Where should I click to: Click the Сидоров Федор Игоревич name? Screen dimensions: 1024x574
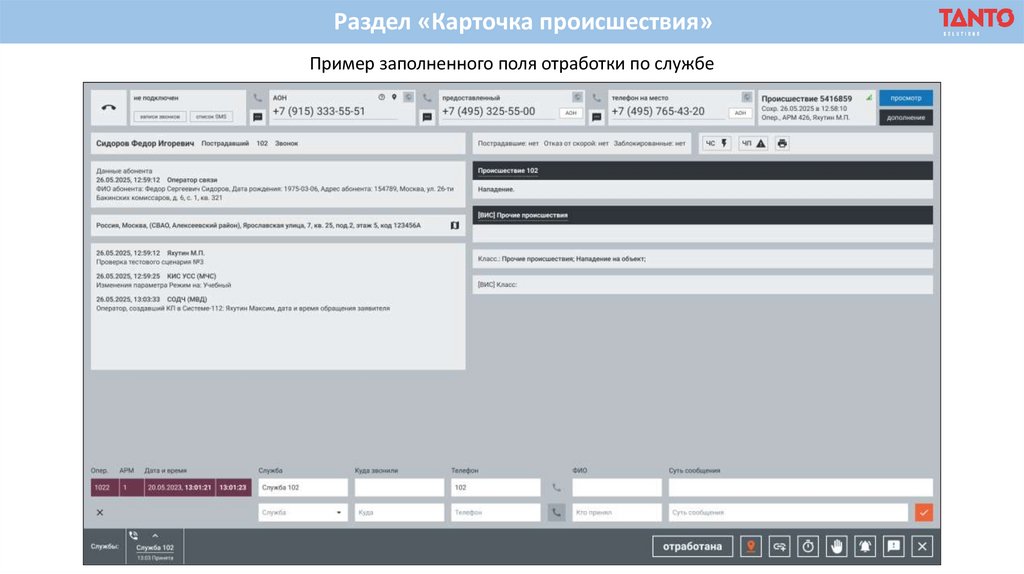tap(145, 143)
